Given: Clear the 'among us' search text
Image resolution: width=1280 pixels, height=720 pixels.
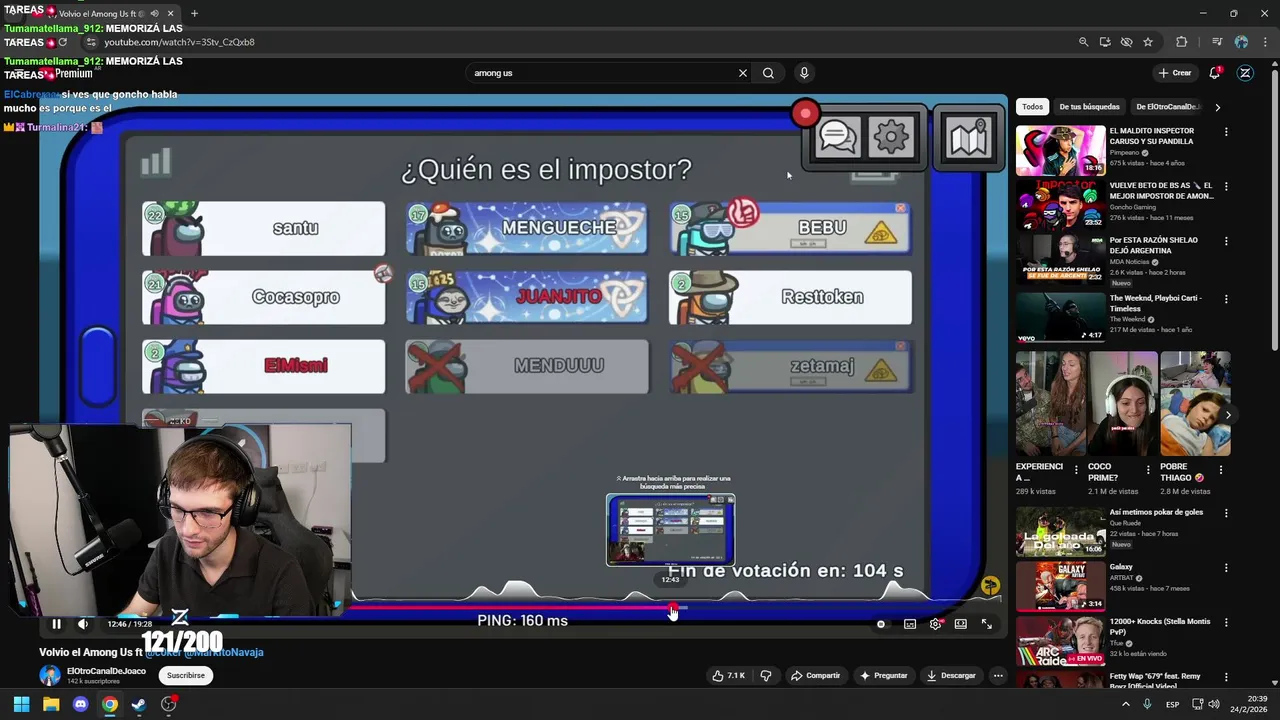Looking at the screenshot, I should (743, 73).
